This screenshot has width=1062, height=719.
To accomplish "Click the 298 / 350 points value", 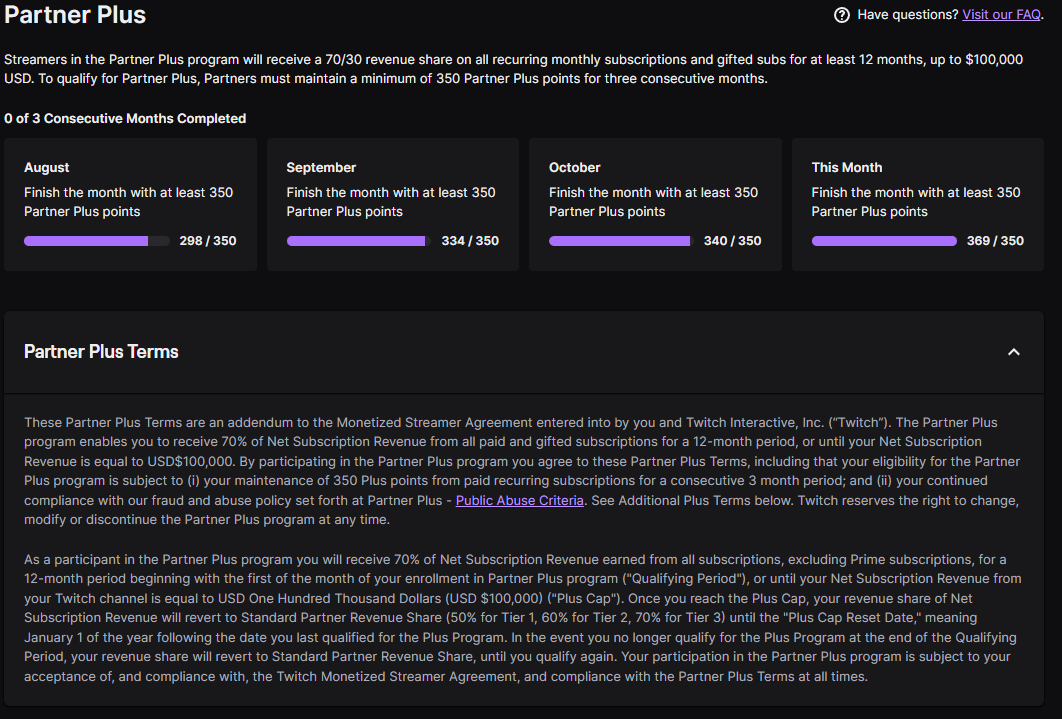I will [x=208, y=241].
